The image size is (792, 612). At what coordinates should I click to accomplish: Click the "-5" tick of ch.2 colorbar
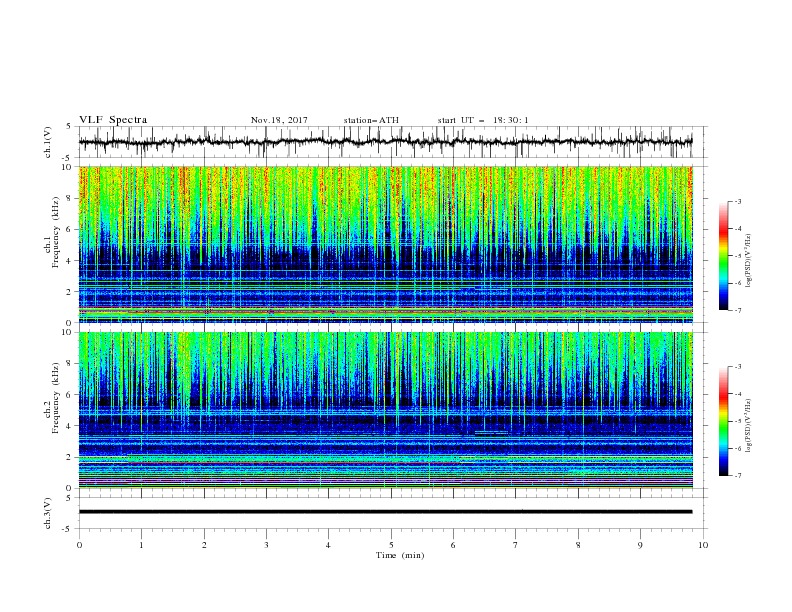pyautogui.click(x=737, y=421)
